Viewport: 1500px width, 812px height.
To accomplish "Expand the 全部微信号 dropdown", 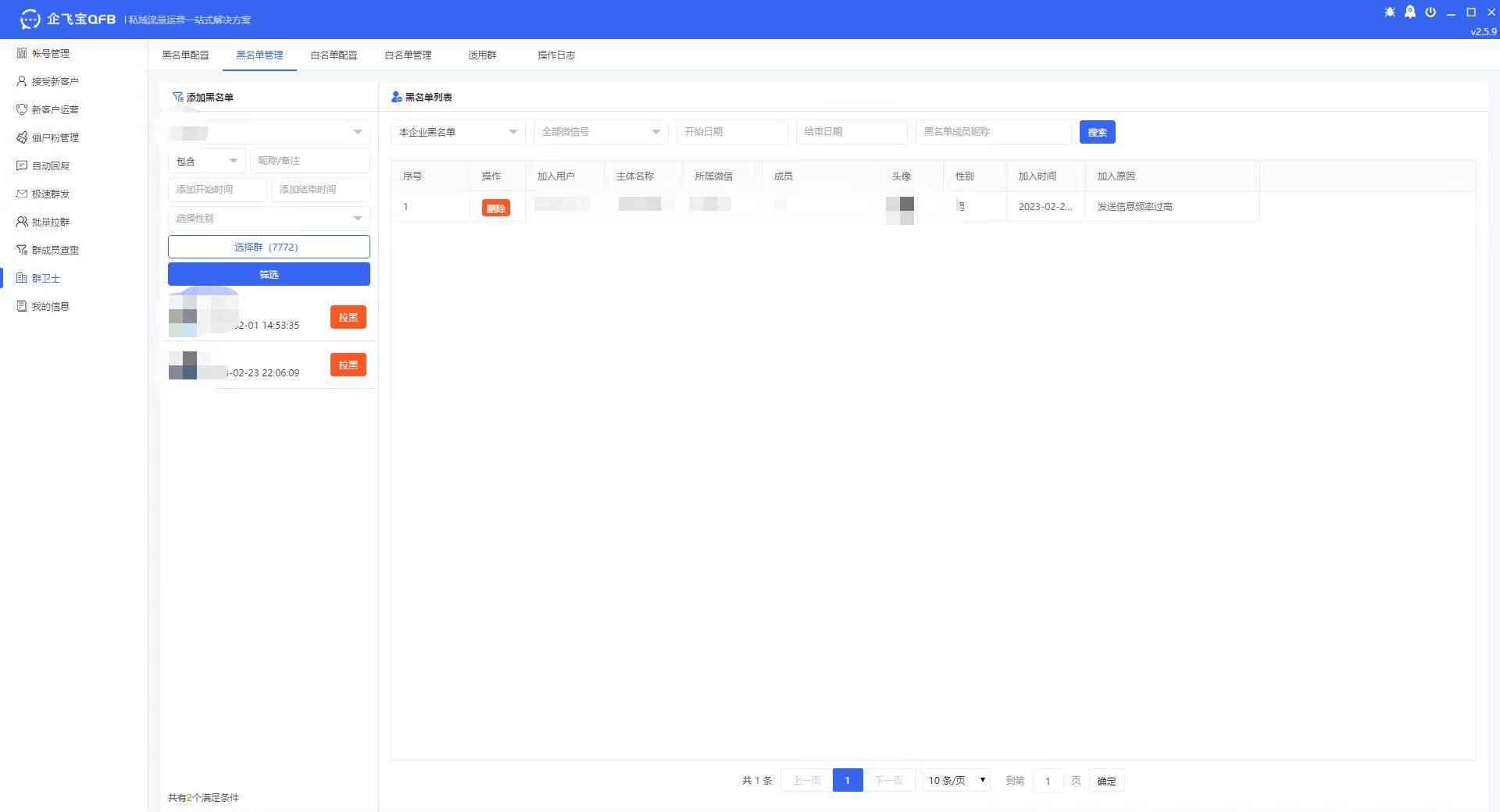I will point(601,132).
